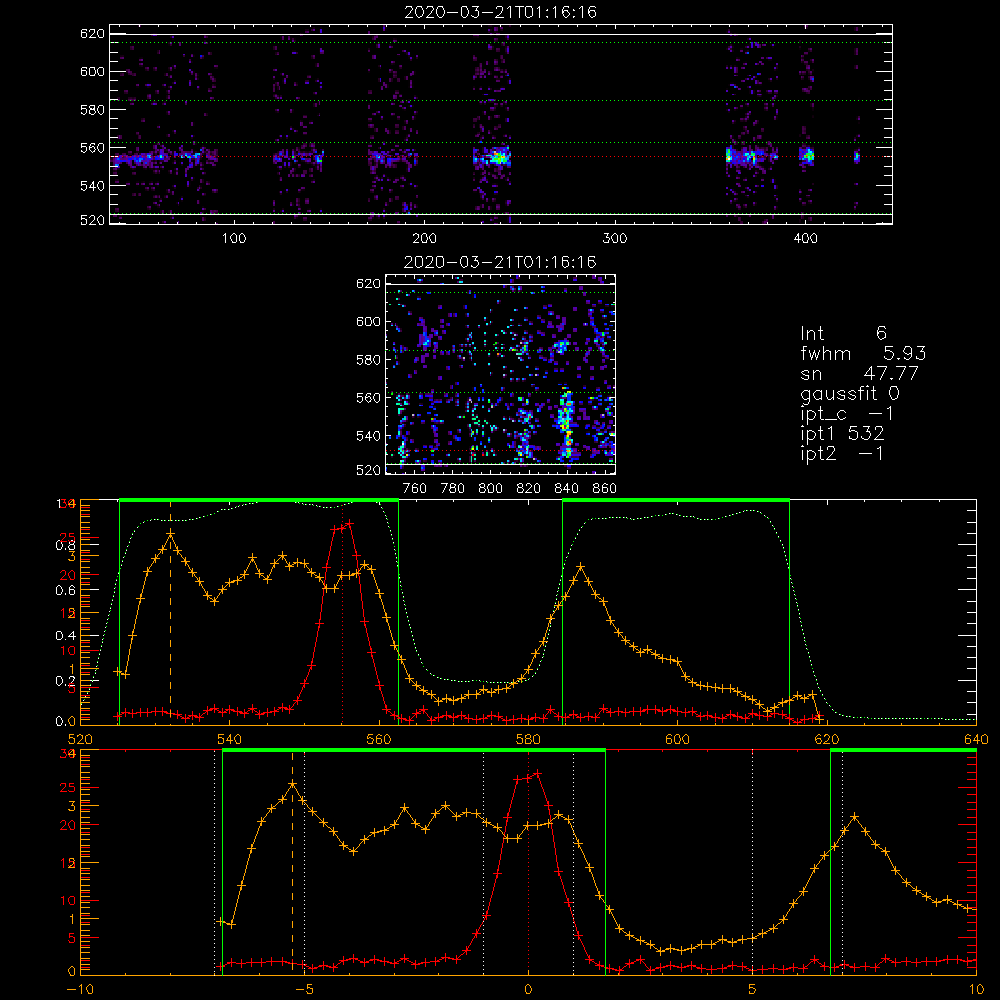The width and height of the screenshot is (1000, 1000).
Task: Click the red curve's peak in the -10 to 10 plot
Action: (x=538, y=774)
